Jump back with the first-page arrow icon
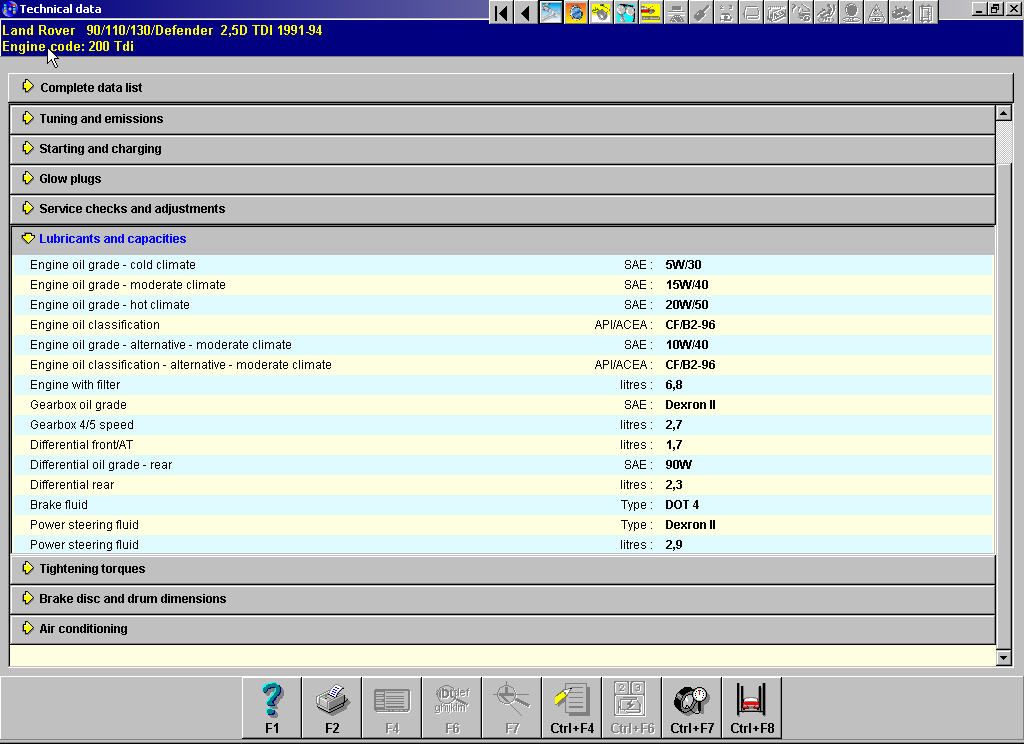This screenshot has width=1024, height=744. [501, 12]
